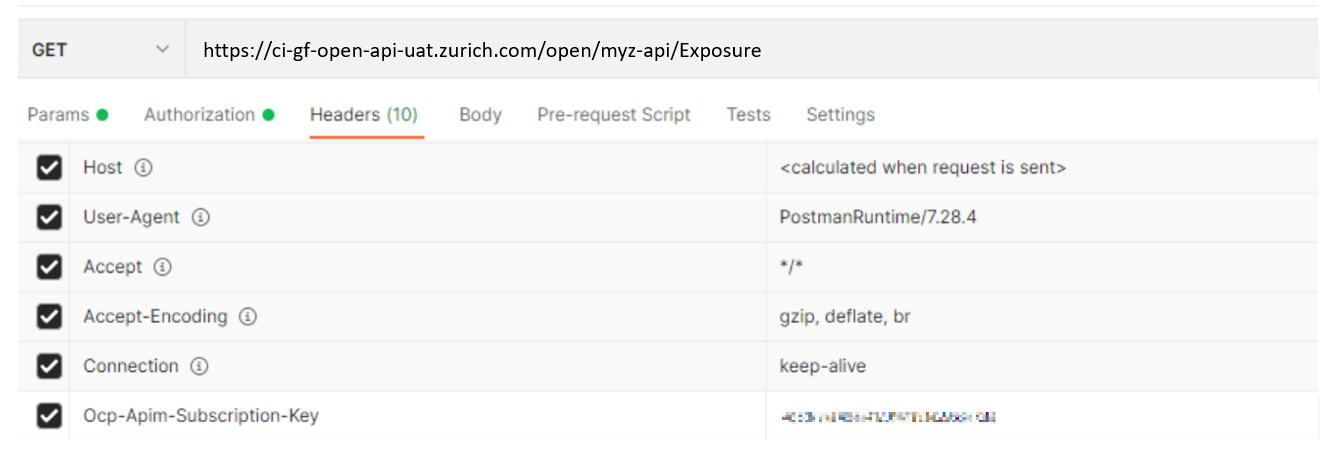1323x454 pixels.
Task: Open the GET method dropdown
Action: [x=100, y=50]
